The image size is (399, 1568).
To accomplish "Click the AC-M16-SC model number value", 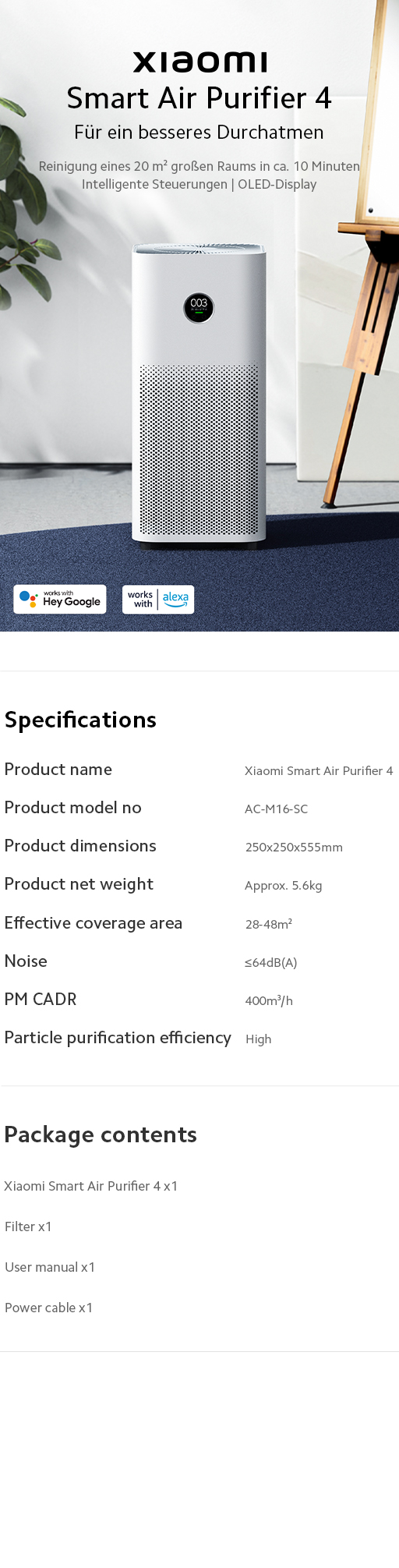I will tap(277, 809).
